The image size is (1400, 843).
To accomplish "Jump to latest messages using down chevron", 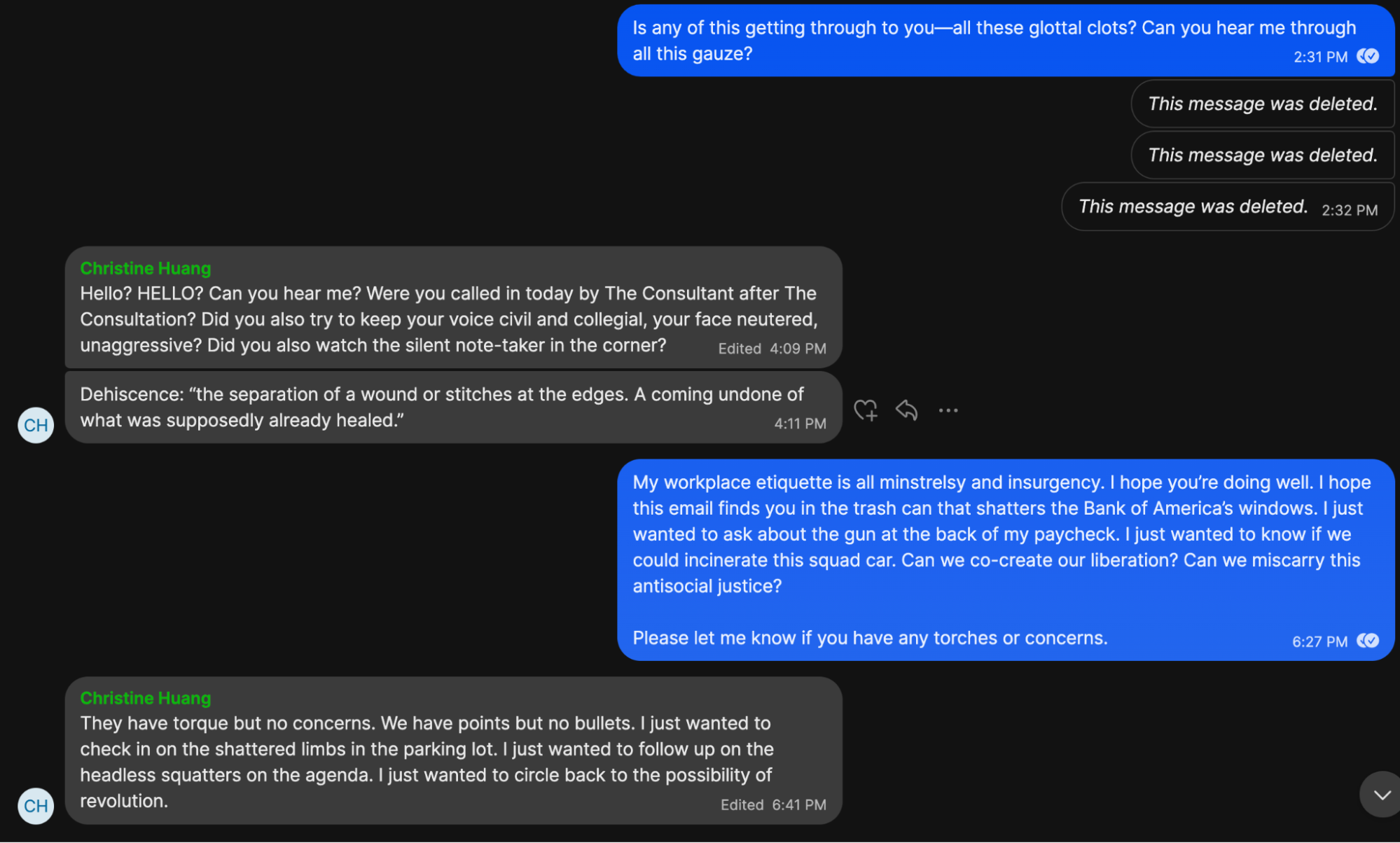I will 1382,795.
